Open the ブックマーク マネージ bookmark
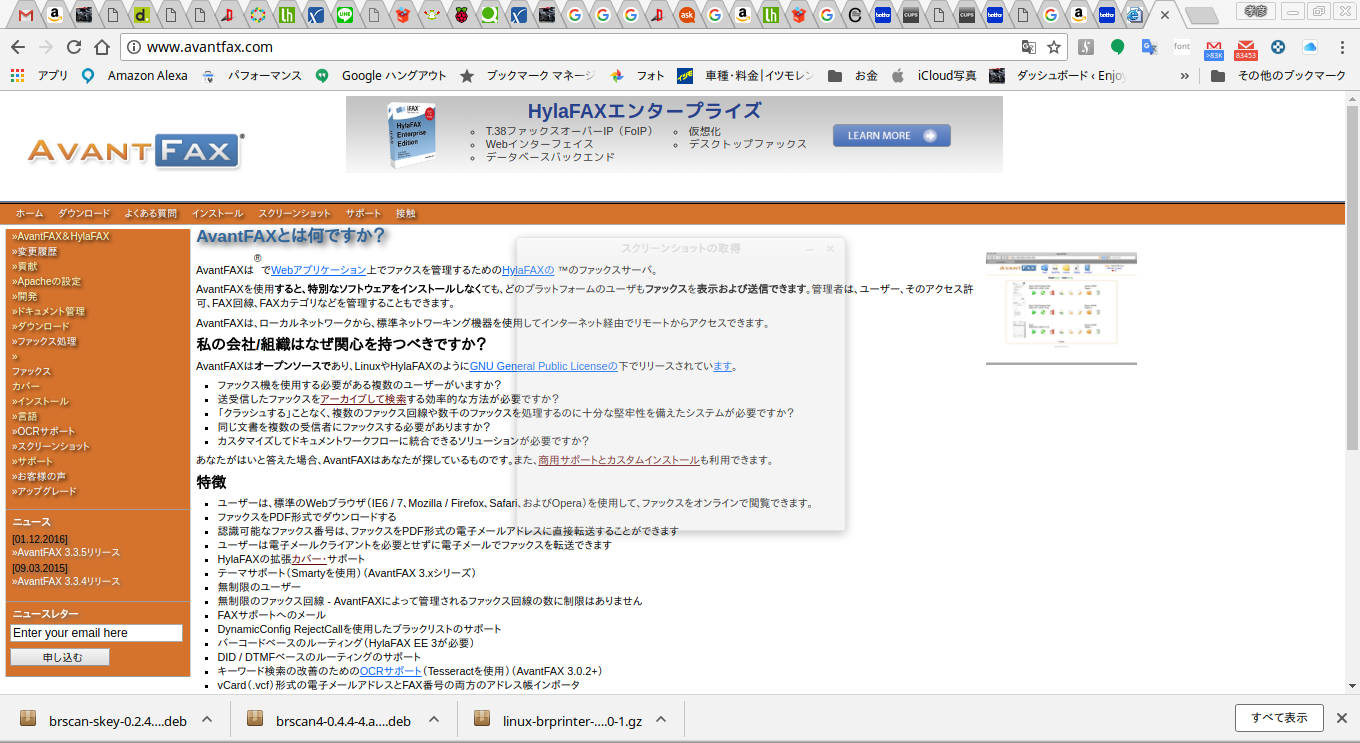The width and height of the screenshot is (1360, 743). 527,75
